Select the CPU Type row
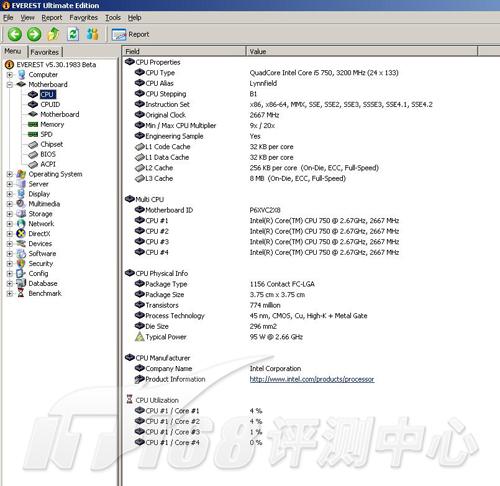This screenshot has width=500, height=486. (267, 73)
